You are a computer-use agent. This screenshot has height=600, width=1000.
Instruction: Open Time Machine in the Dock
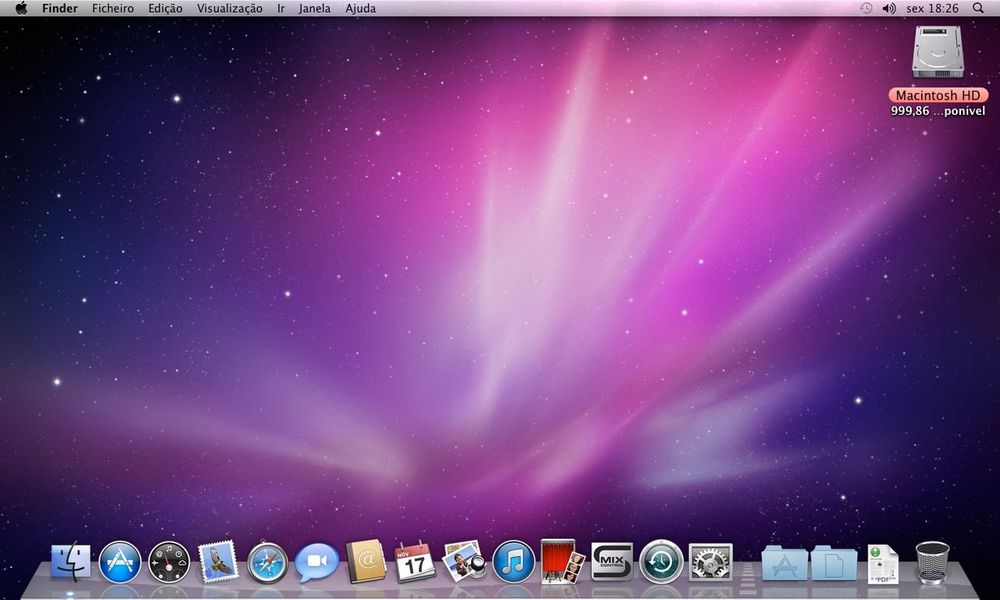(x=661, y=562)
